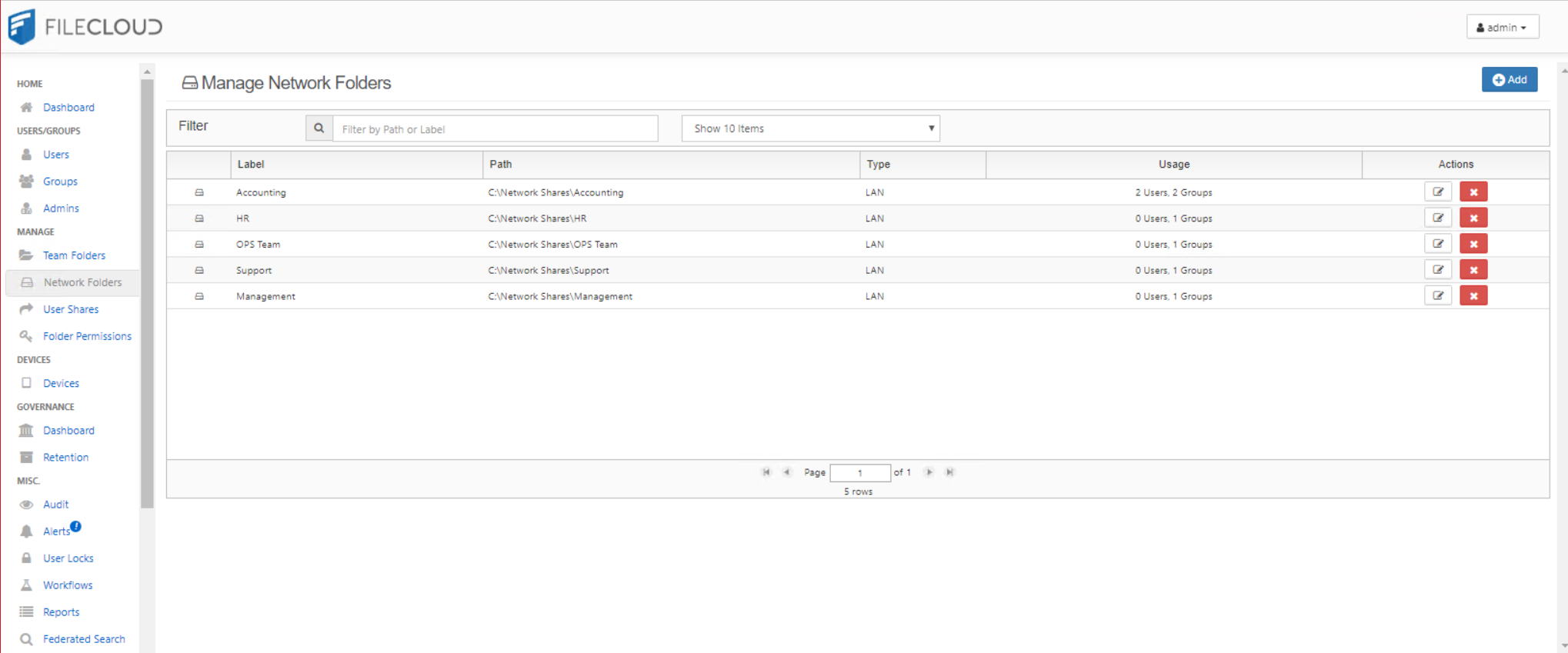
Task: Expand the admin user menu
Action: click(x=1501, y=27)
